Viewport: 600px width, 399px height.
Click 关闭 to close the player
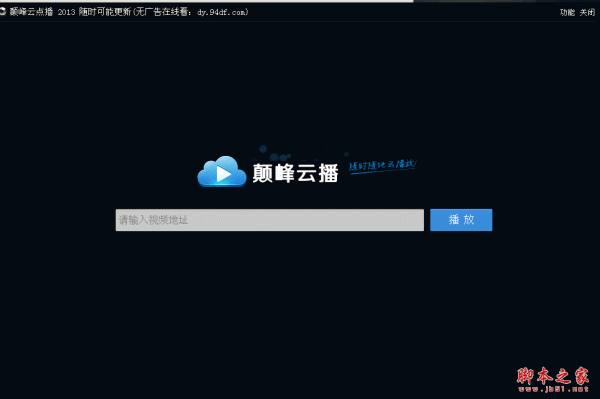click(587, 12)
